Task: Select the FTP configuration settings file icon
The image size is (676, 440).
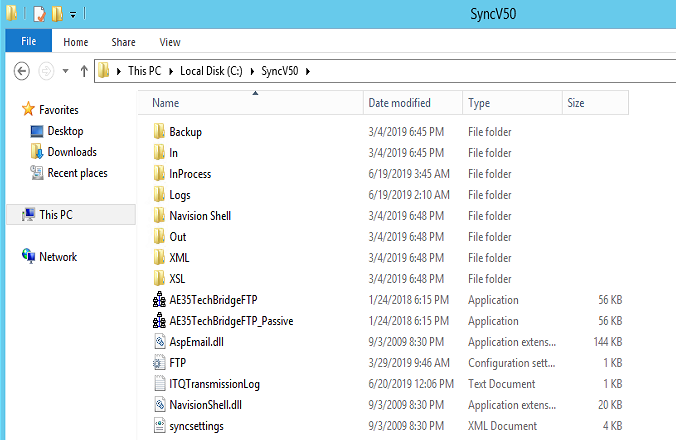Action: coord(159,363)
